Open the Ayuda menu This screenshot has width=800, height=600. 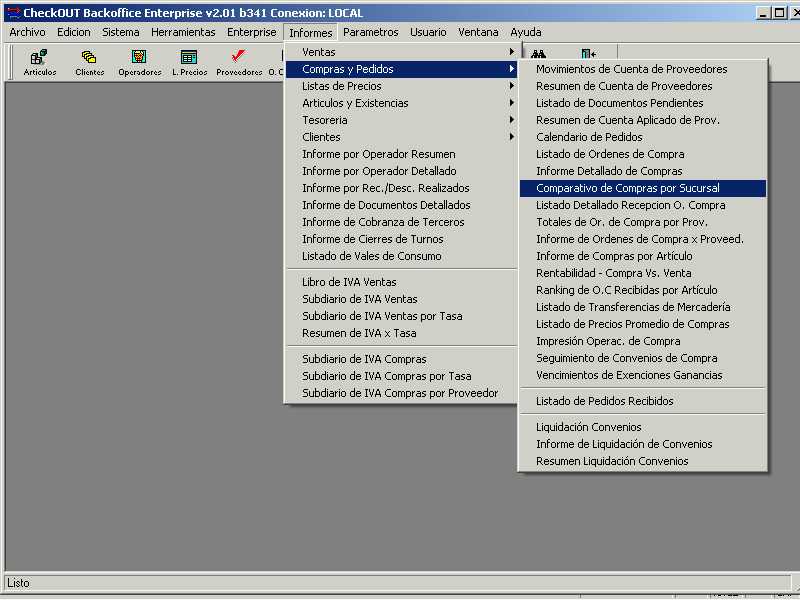pyautogui.click(x=526, y=32)
